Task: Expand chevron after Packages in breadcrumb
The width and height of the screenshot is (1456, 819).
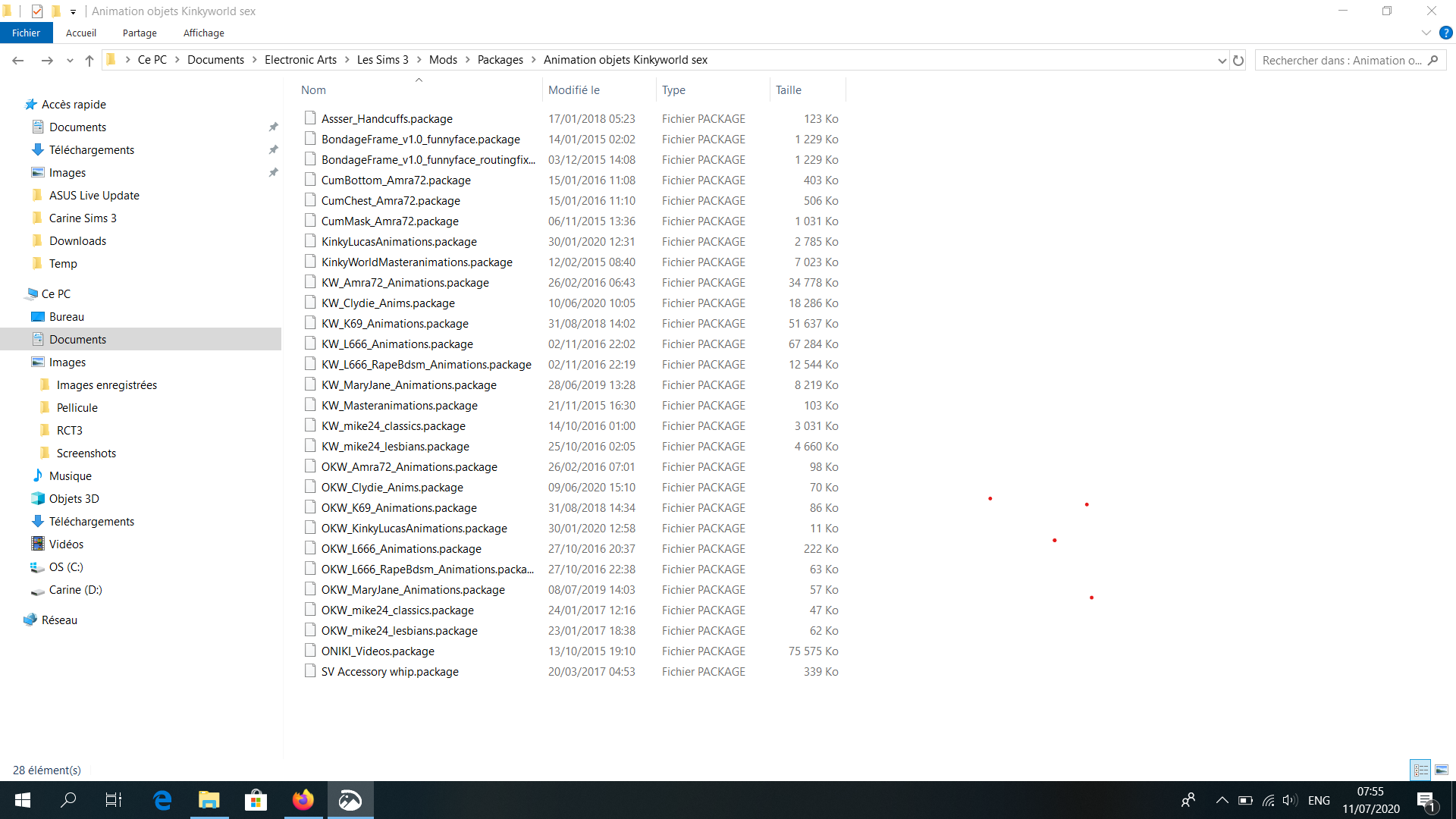Action: tap(534, 60)
